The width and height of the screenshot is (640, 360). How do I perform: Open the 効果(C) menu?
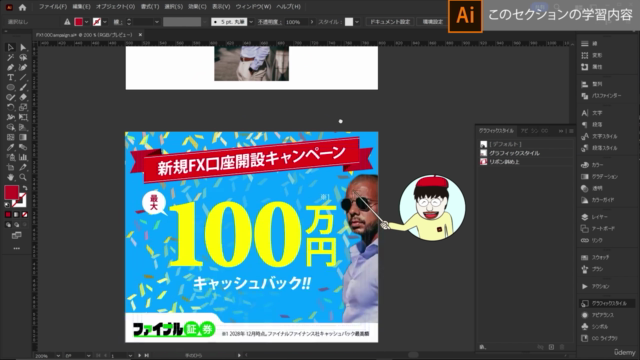point(197,7)
